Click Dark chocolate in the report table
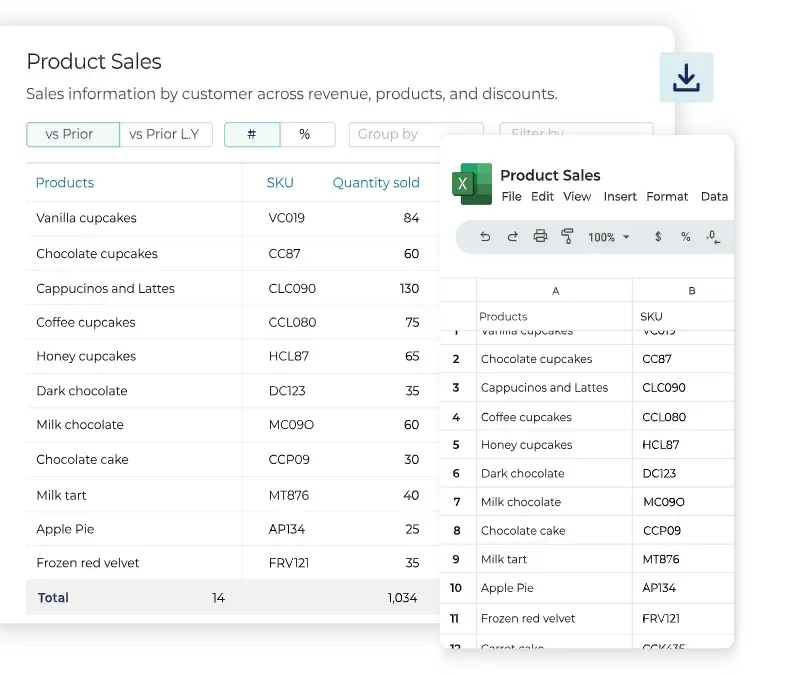The image size is (790, 676). (x=82, y=391)
